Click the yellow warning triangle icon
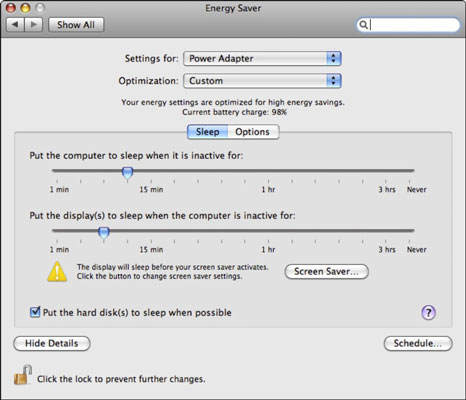 click(57, 272)
